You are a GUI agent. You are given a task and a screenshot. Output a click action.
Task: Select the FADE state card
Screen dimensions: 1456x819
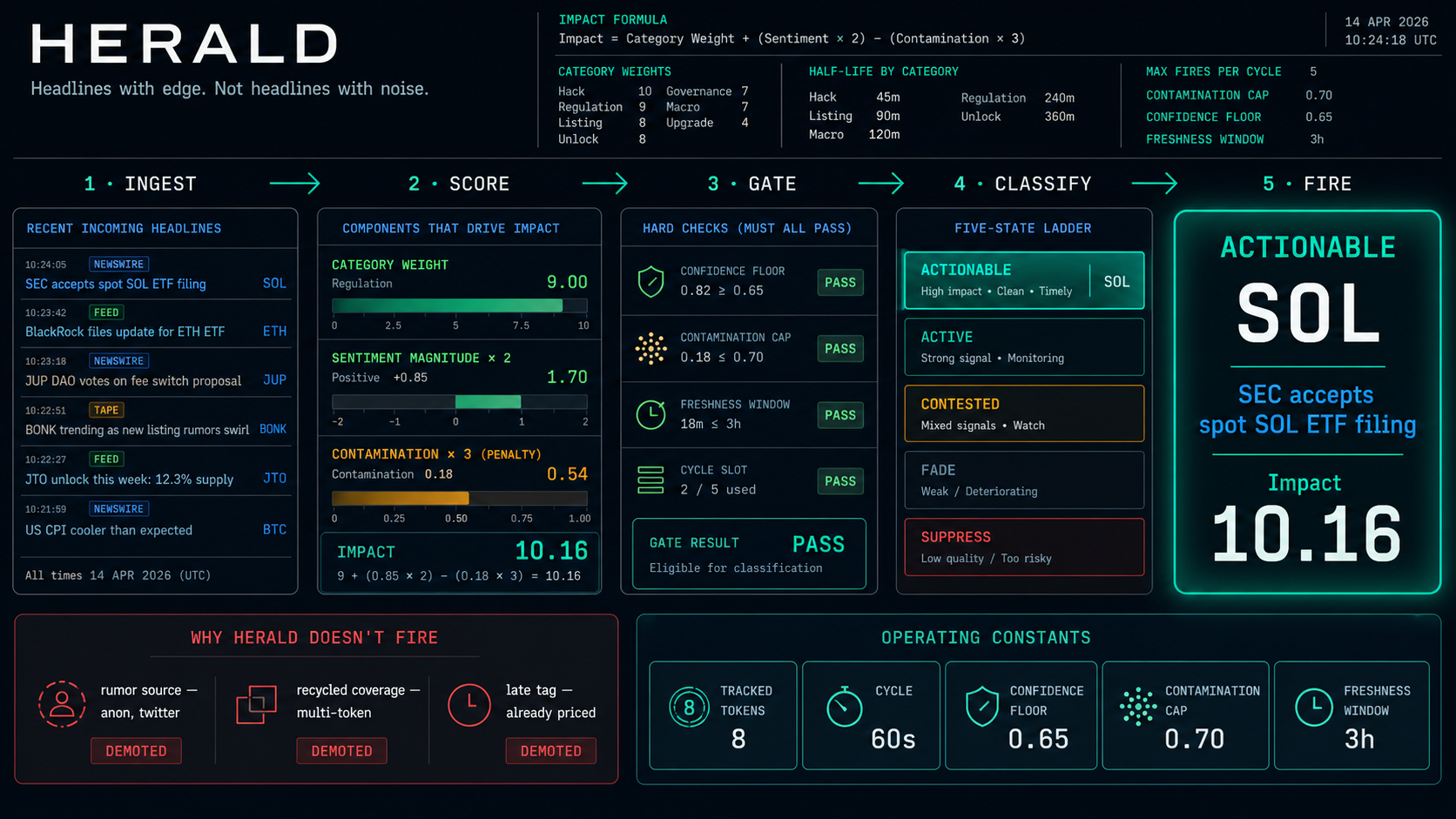tap(1024, 480)
